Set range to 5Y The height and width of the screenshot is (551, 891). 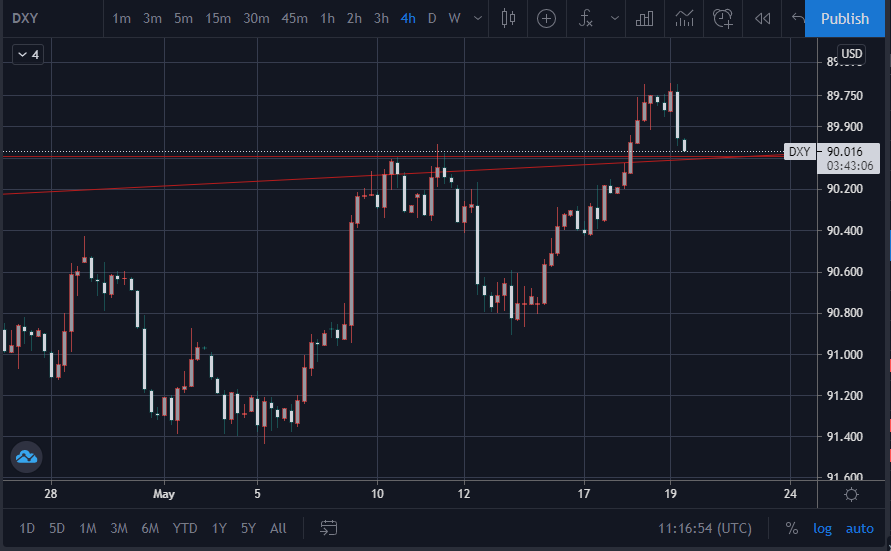(x=248, y=528)
